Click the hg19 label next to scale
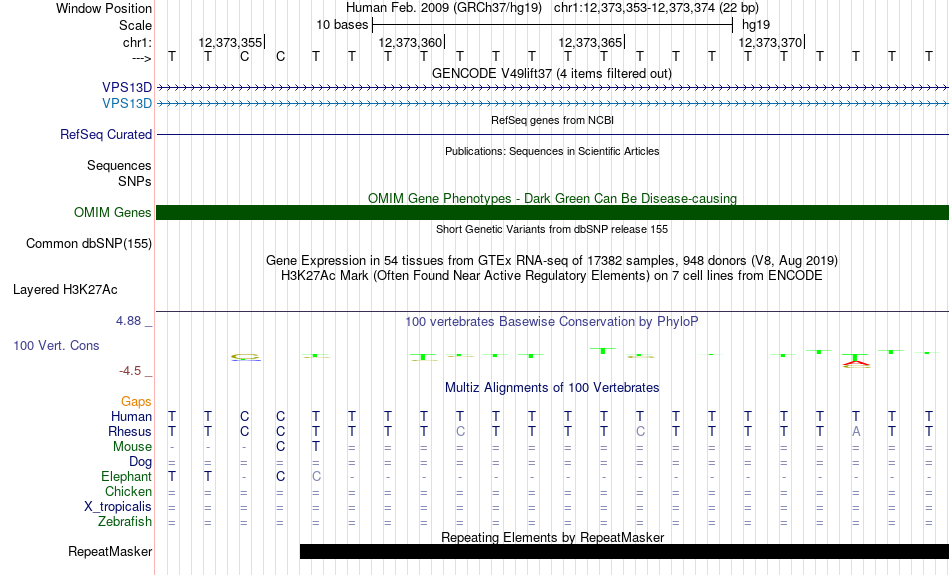 [756, 25]
